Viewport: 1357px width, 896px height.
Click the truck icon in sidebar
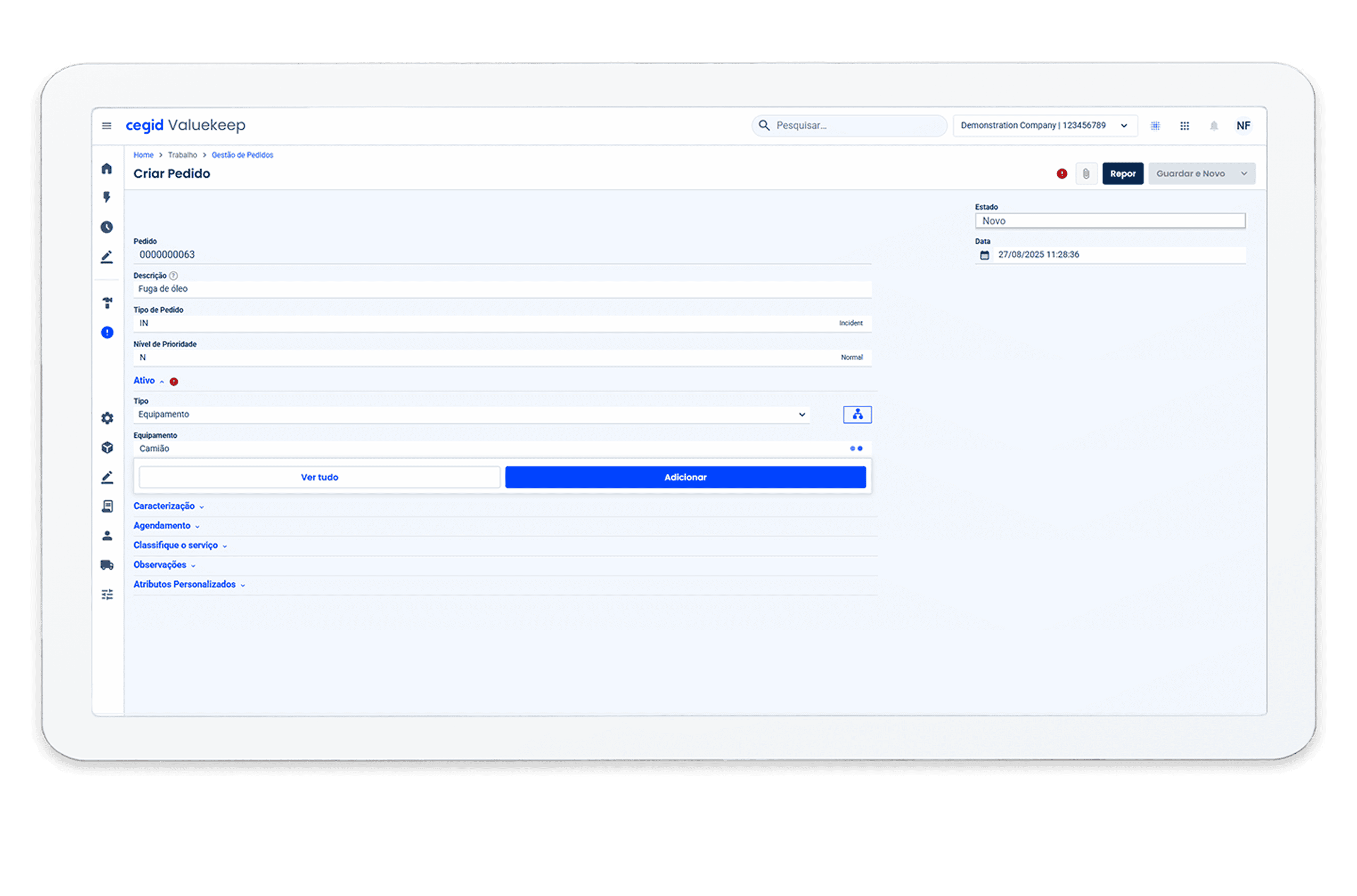point(107,565)
